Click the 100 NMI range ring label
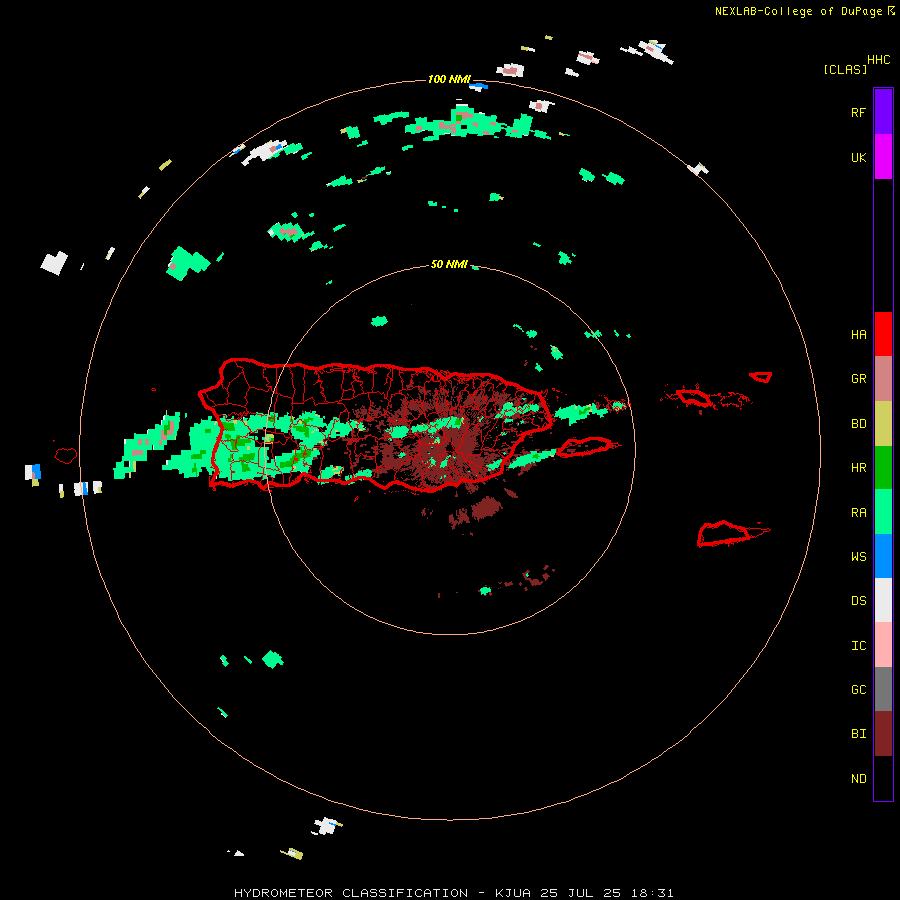 tap(449, 79)
